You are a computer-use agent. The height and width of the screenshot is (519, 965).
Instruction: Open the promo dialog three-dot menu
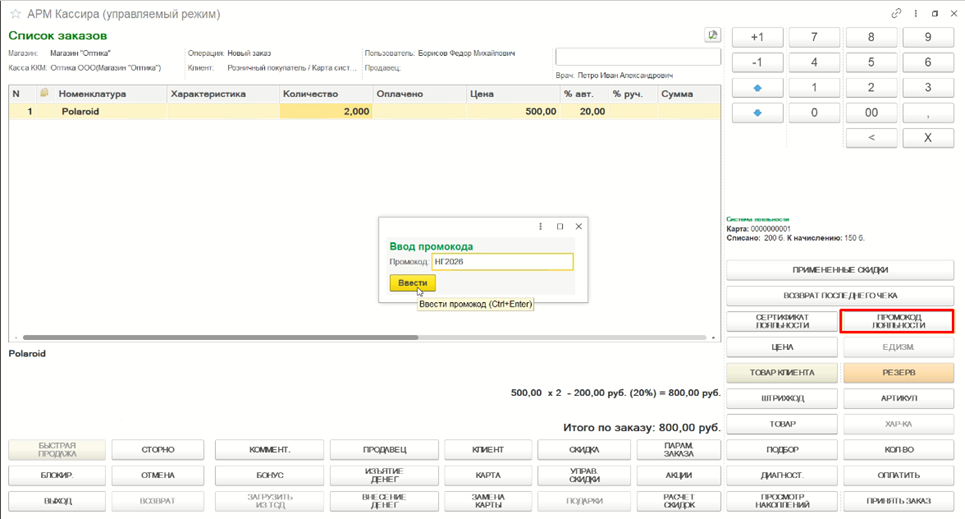(x=540, y=227)
